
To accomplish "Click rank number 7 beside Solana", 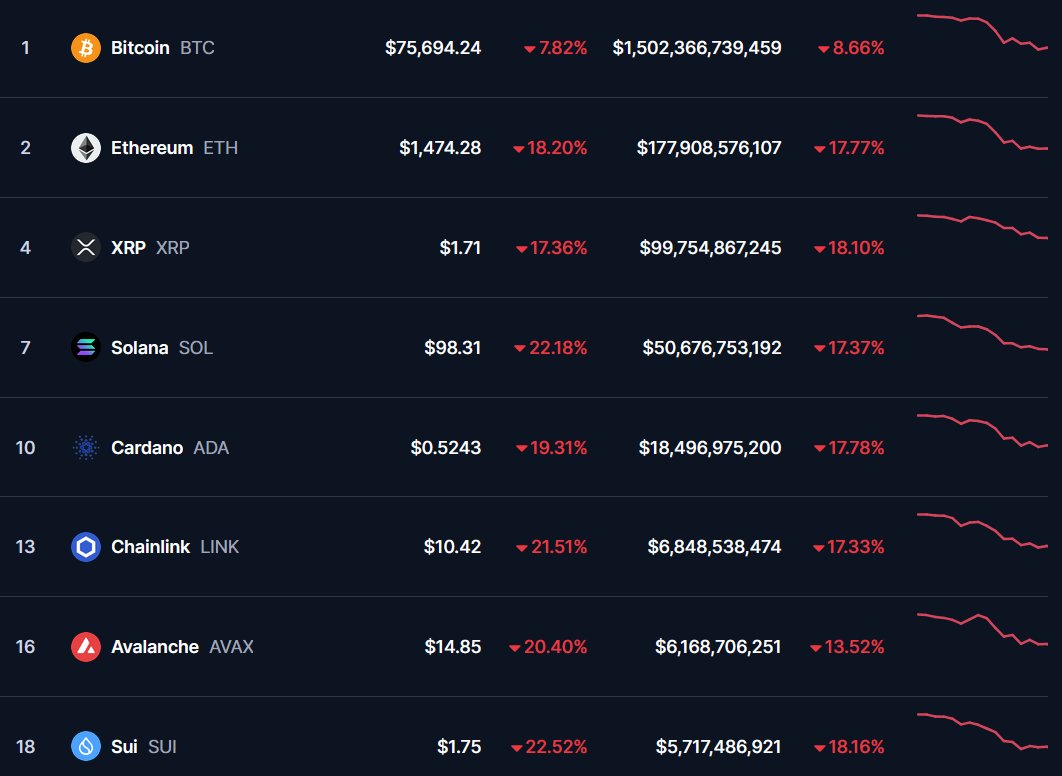I will click(25, 347).
